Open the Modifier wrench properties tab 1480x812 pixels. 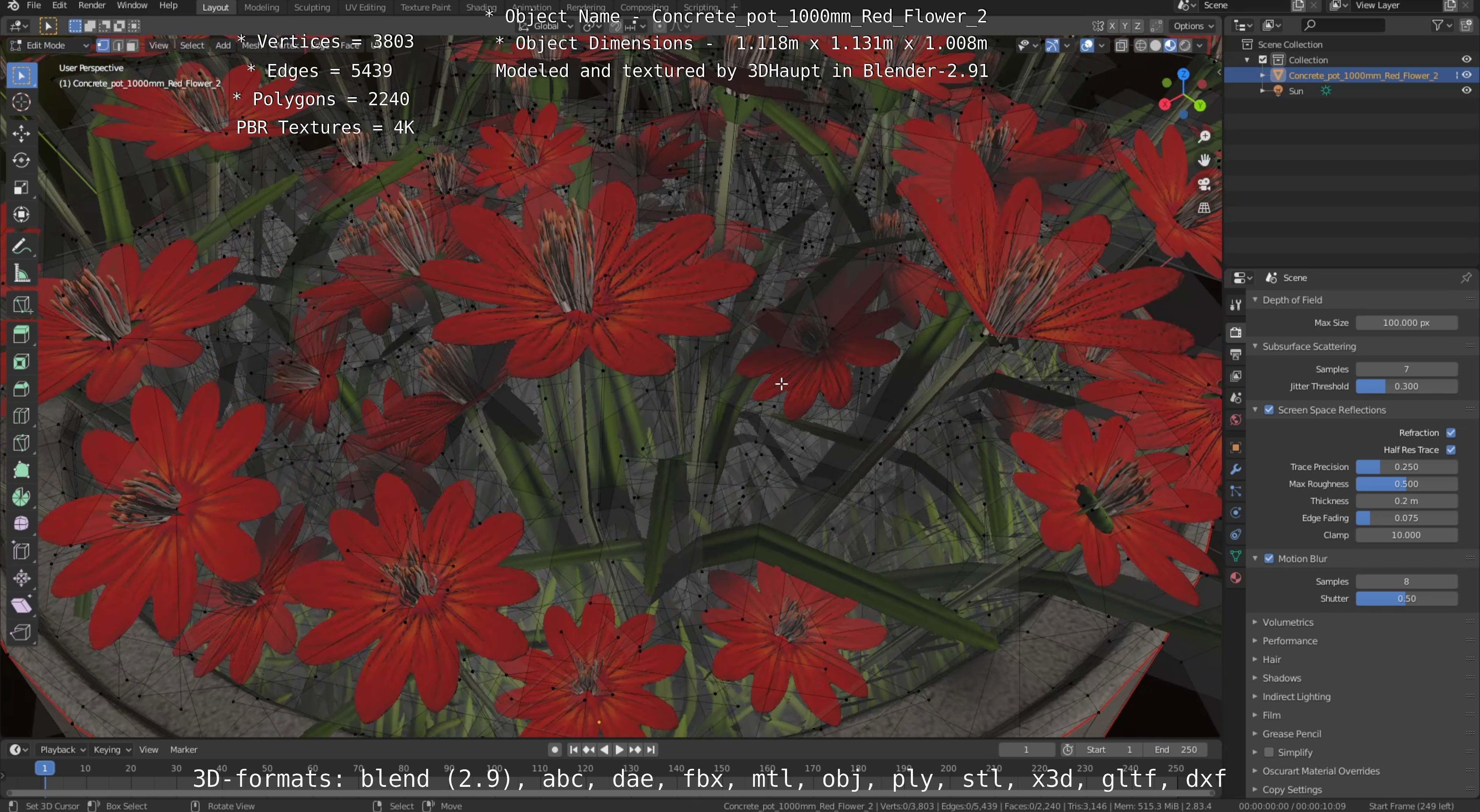click(x=1236, y=469)
